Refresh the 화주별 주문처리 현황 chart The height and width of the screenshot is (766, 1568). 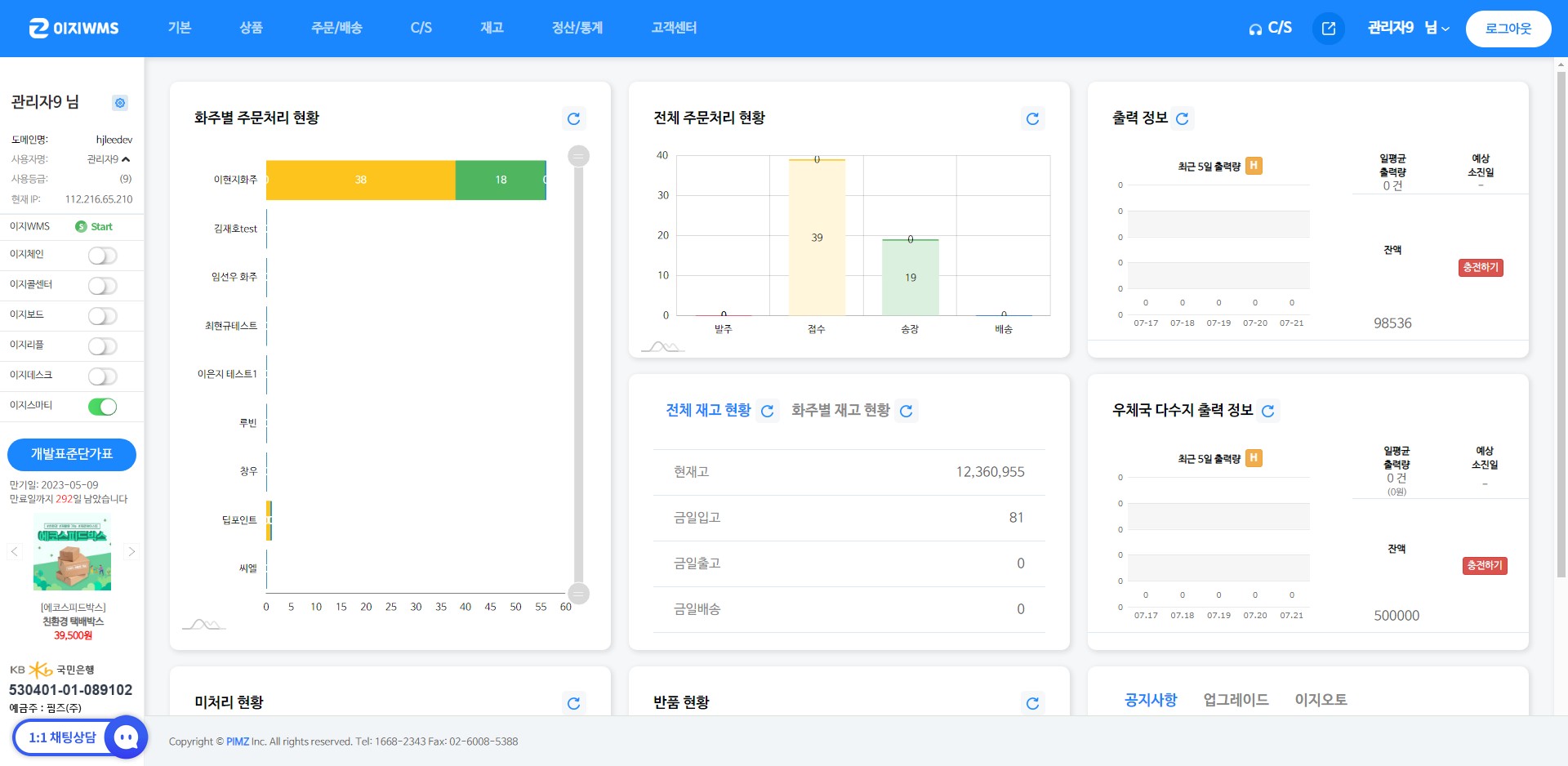573,119
